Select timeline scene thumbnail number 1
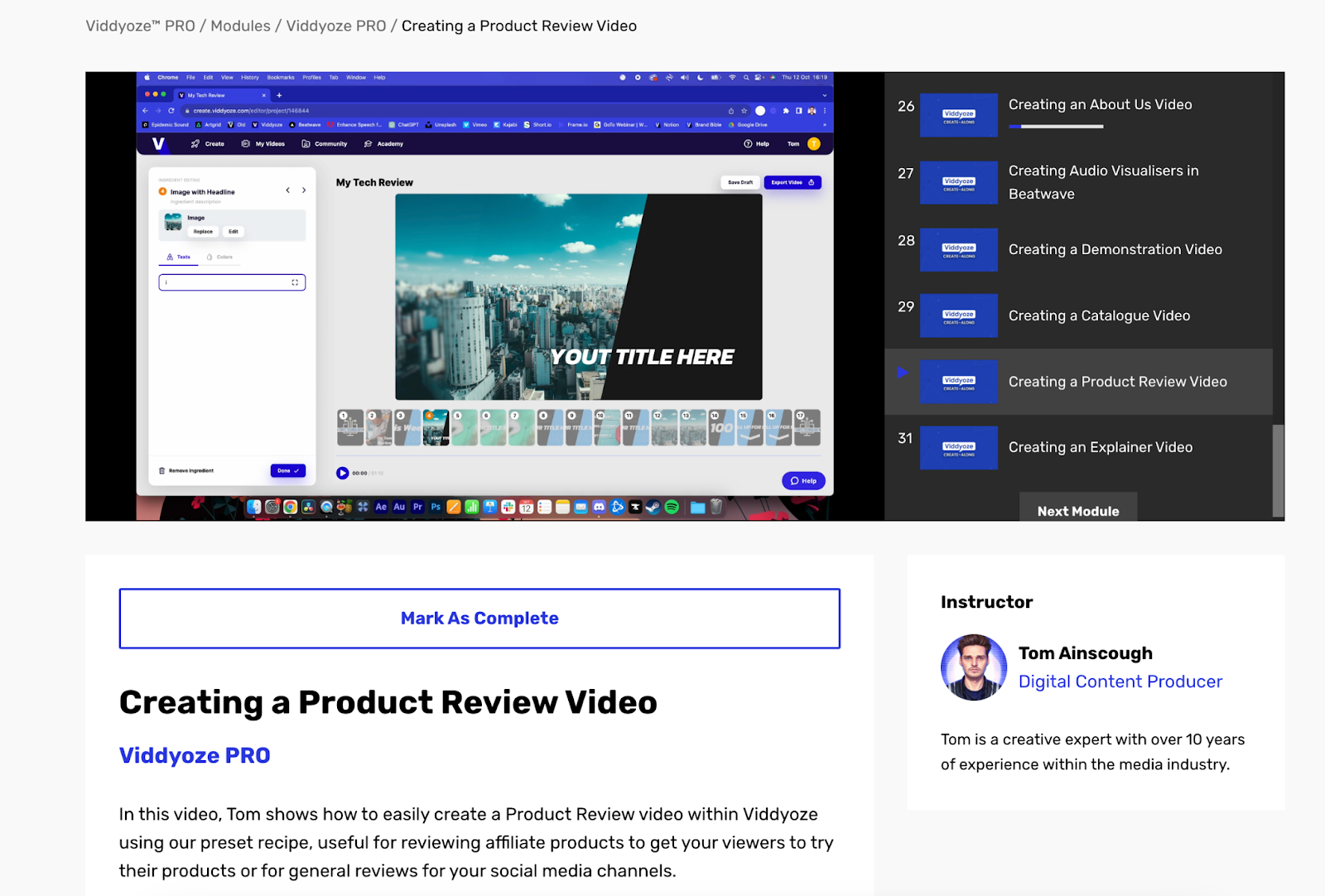Viewport: 1325px width, 896px height. tap(350, 427)
